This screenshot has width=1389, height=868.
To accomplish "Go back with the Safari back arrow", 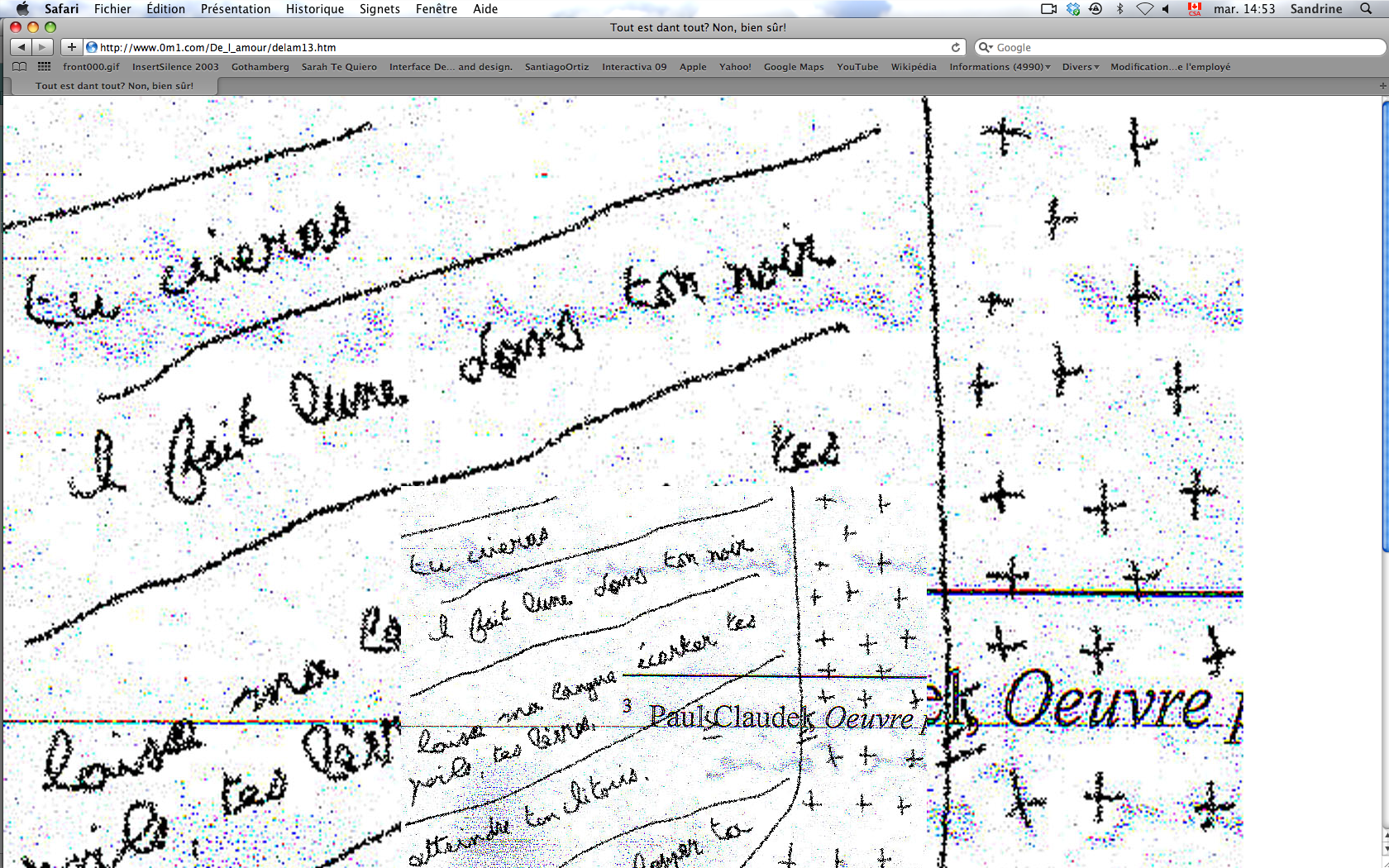I will [21, 47].
